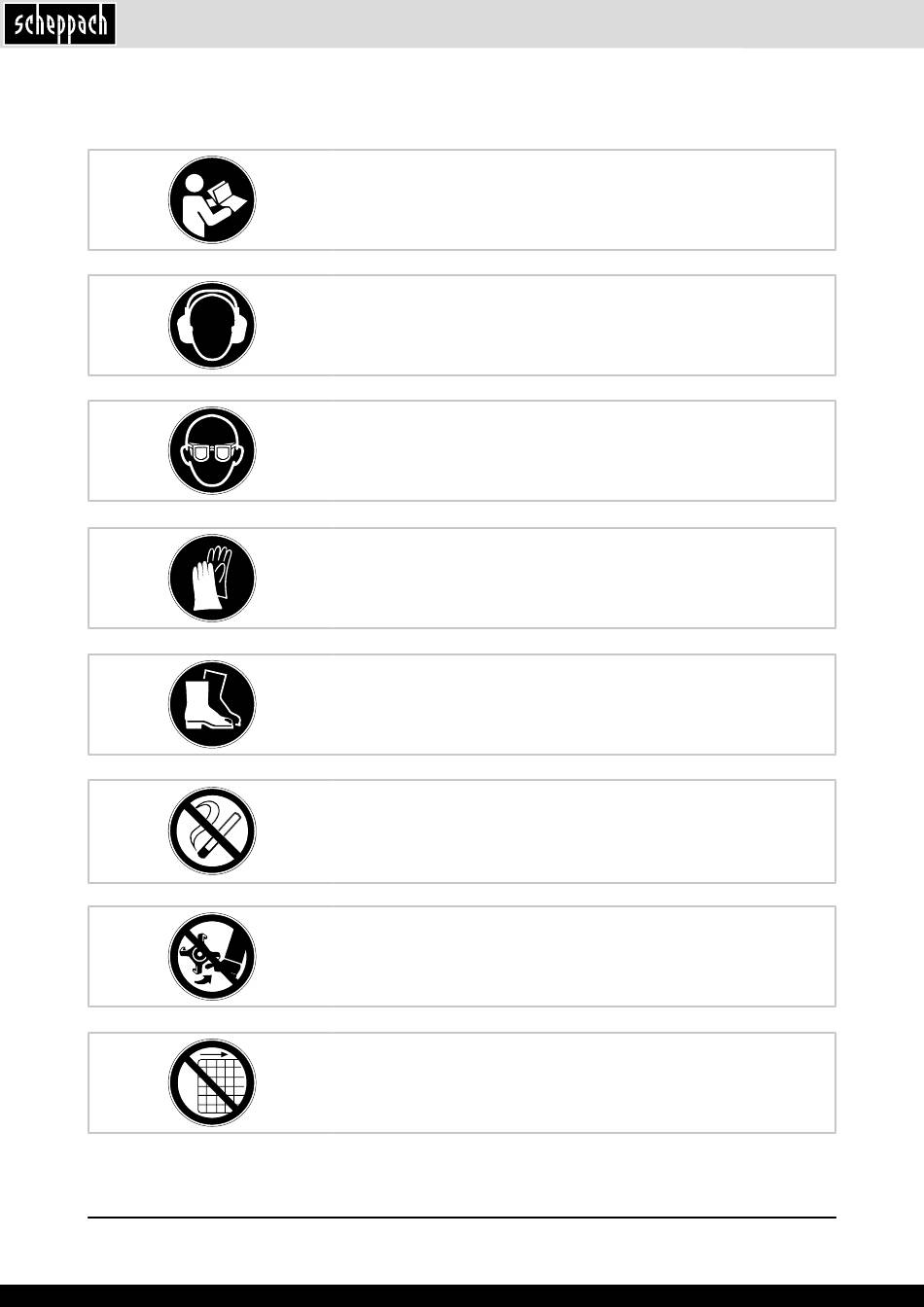Click empty text area beside the manual icon

(x=545, y=200)
